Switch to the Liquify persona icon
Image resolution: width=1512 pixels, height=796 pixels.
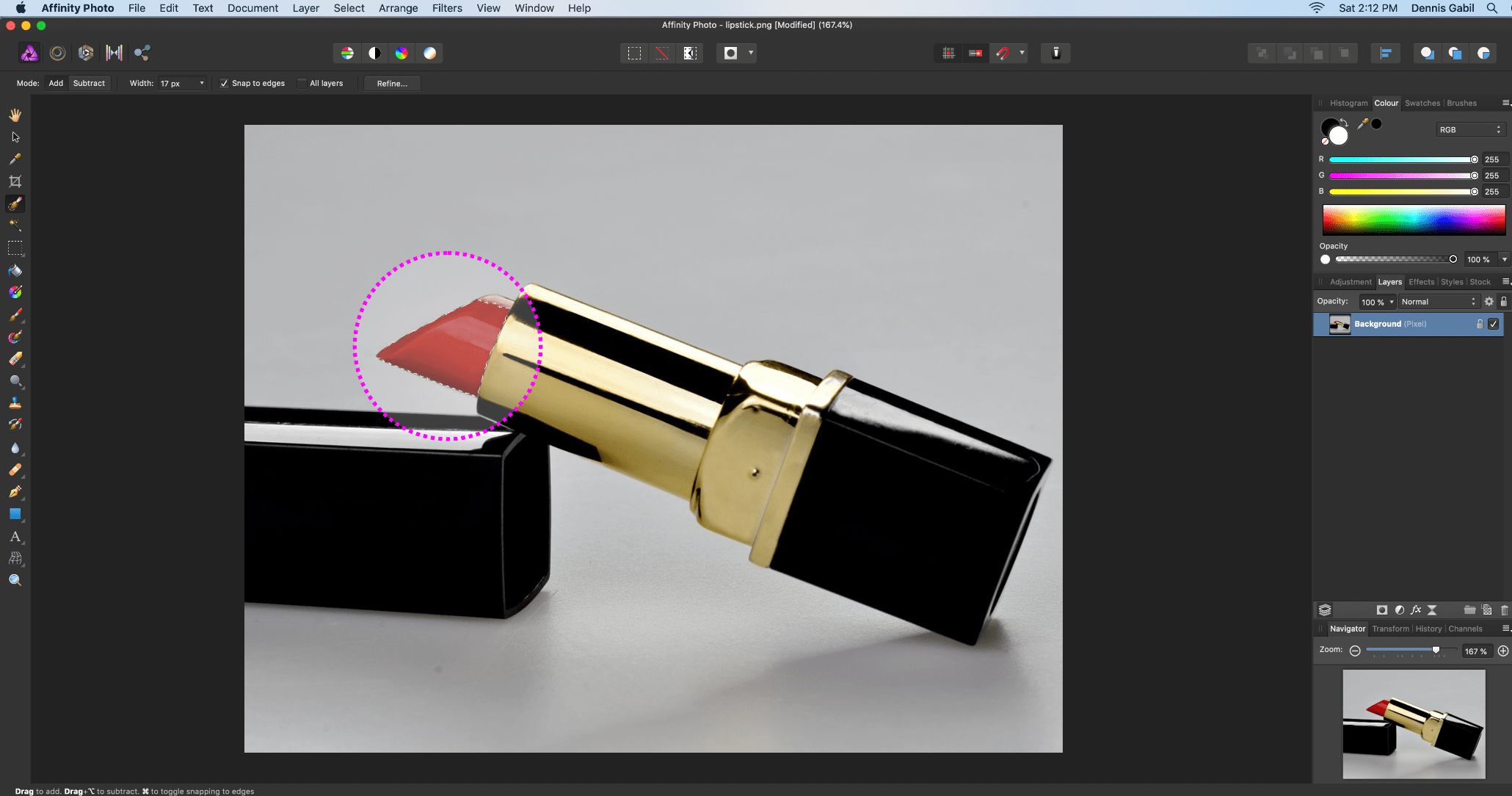58,53
